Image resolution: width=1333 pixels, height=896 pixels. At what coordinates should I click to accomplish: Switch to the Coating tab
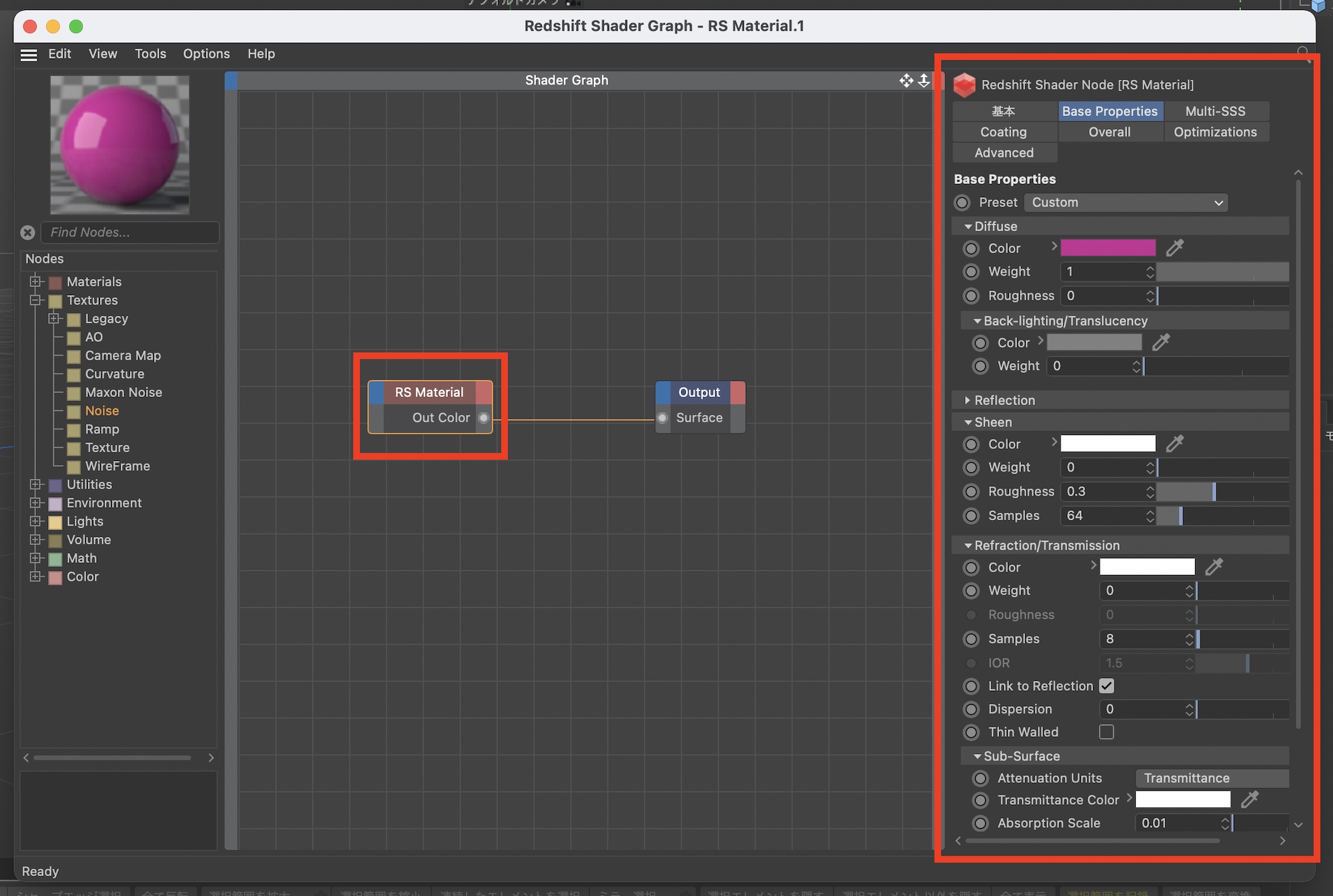1003,132
